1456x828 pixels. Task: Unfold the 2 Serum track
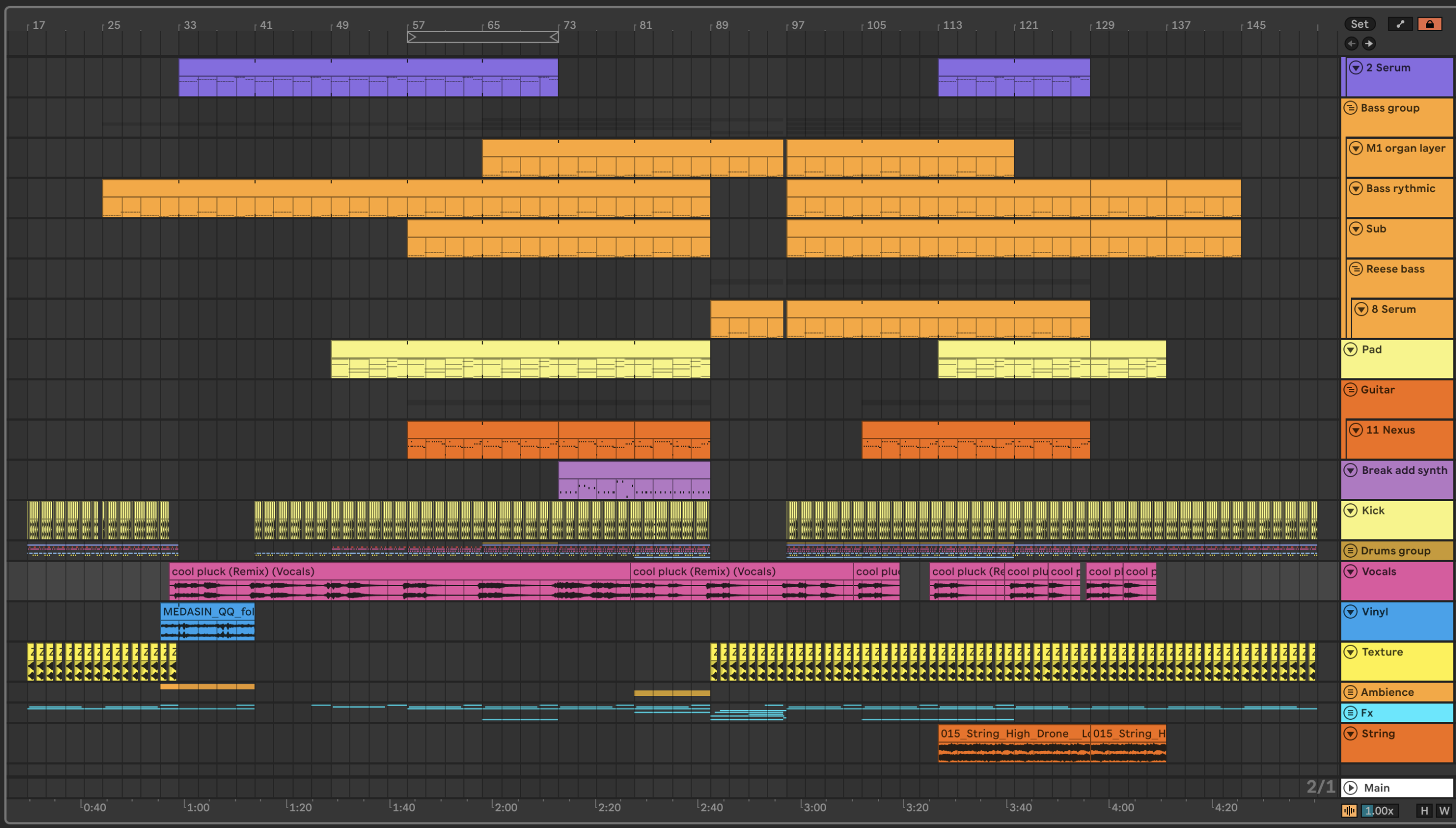pyautogui.click(x=1356, y=68)
